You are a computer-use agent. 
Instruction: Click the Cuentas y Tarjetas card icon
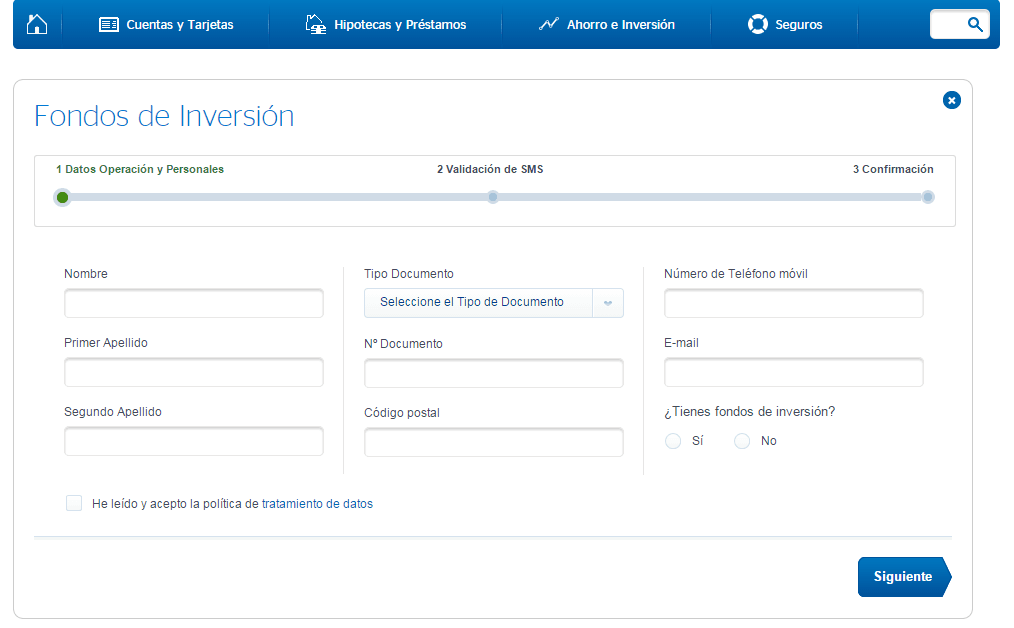click(109, 25)
